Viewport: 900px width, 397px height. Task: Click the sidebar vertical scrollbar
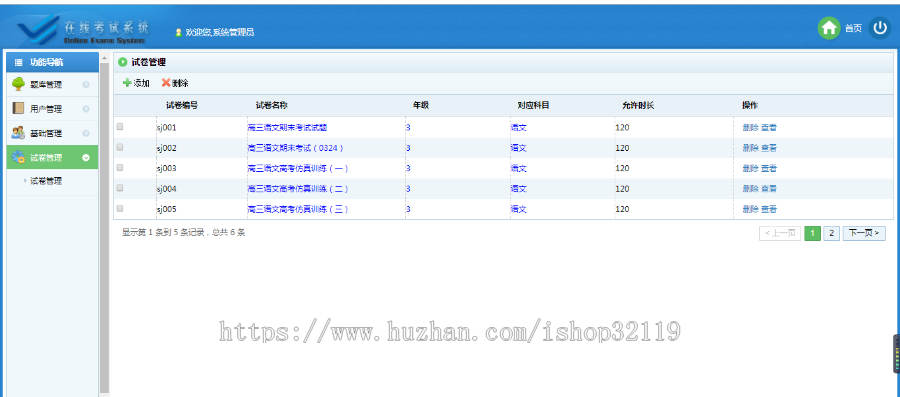(104, 227)
